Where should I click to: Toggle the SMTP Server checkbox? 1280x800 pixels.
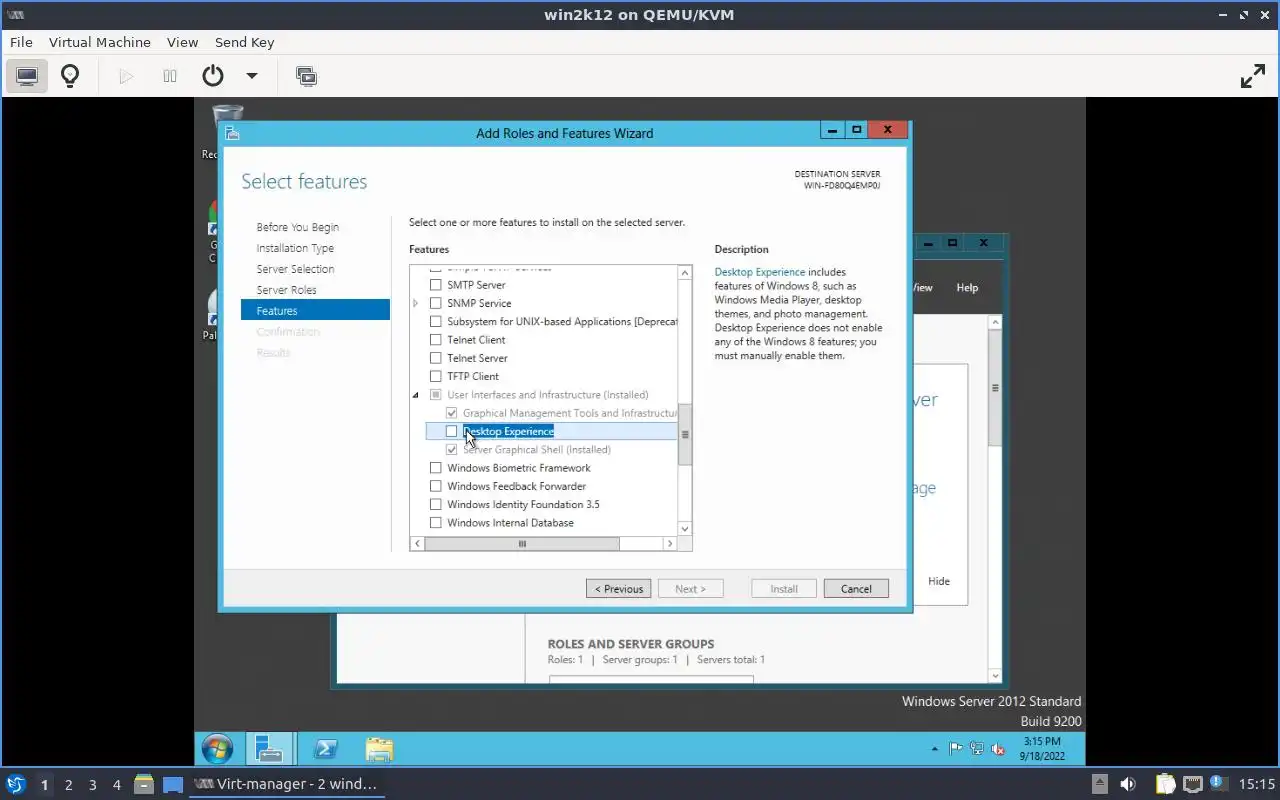(435, 285)
